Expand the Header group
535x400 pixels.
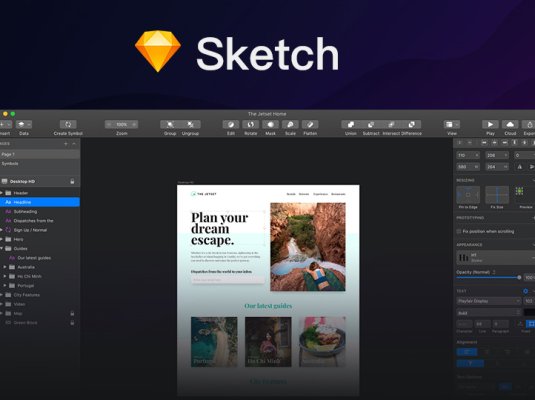(1, 193)
